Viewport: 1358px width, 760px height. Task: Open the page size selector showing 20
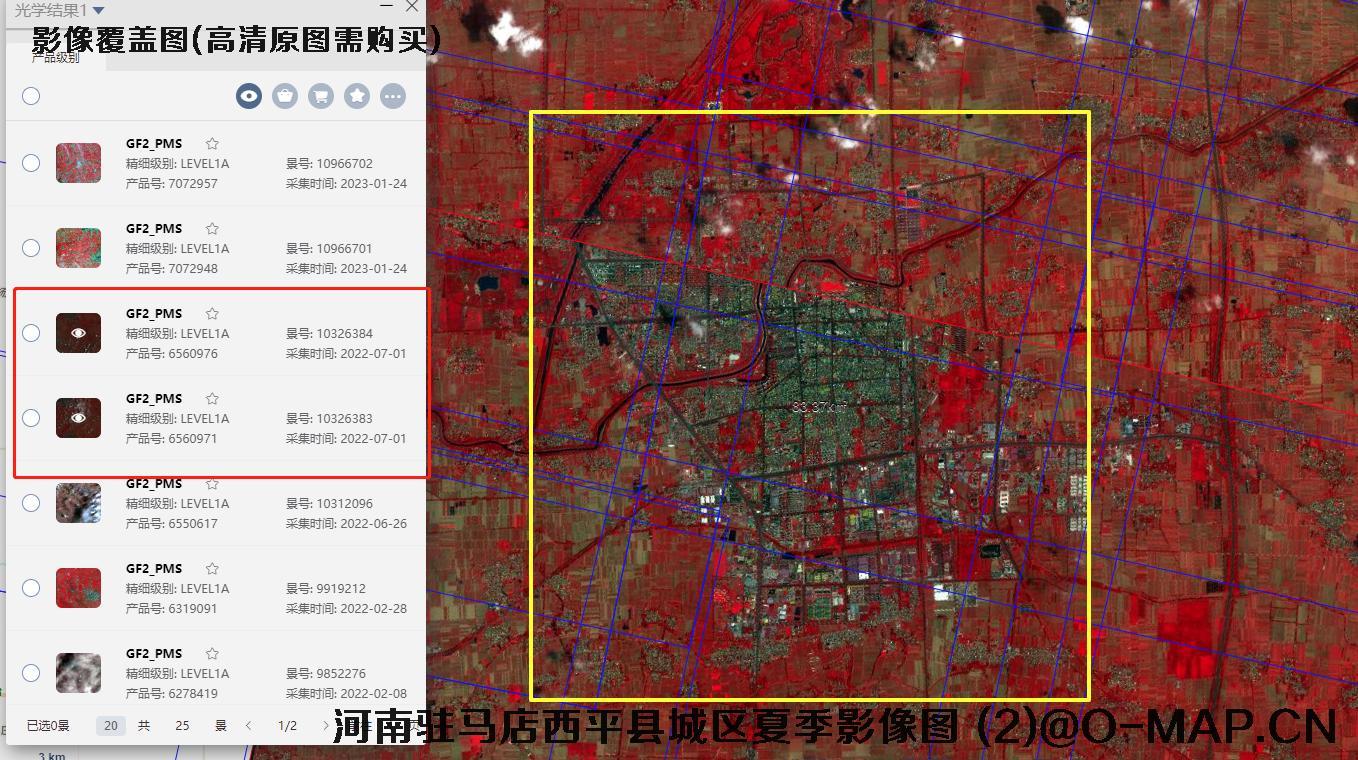[x=111, y=726]
